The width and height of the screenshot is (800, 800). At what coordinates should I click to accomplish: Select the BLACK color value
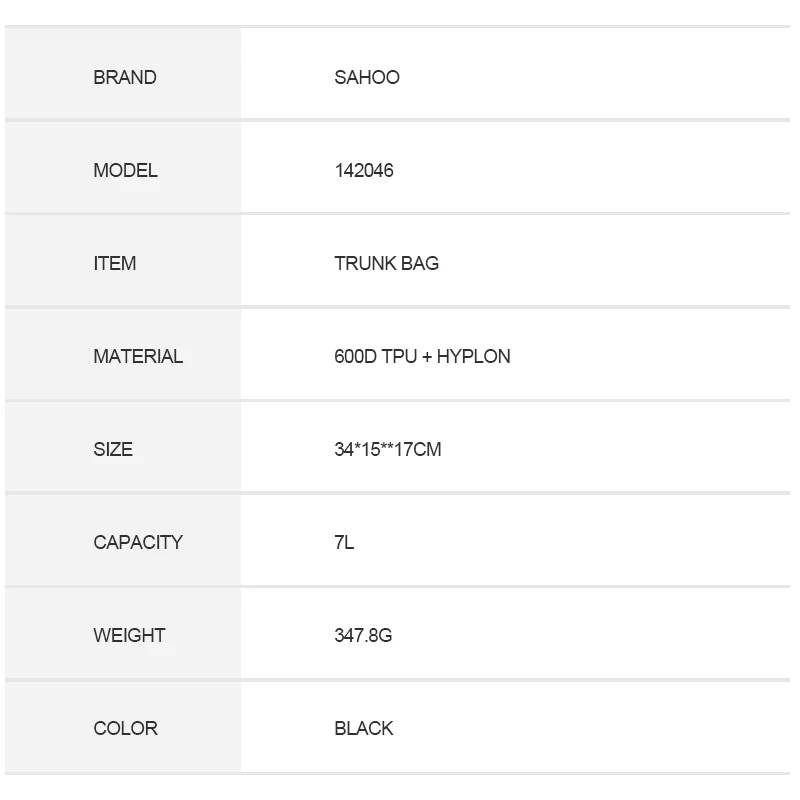[x=364, y=729]
